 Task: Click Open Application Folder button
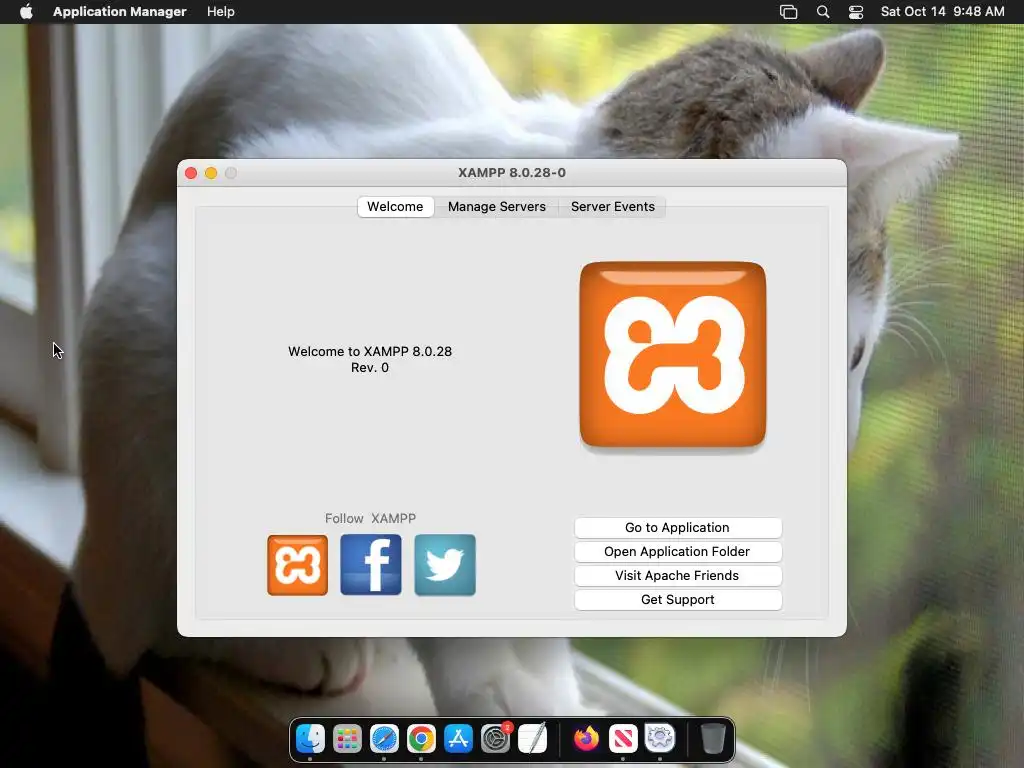tap(678, 552)
